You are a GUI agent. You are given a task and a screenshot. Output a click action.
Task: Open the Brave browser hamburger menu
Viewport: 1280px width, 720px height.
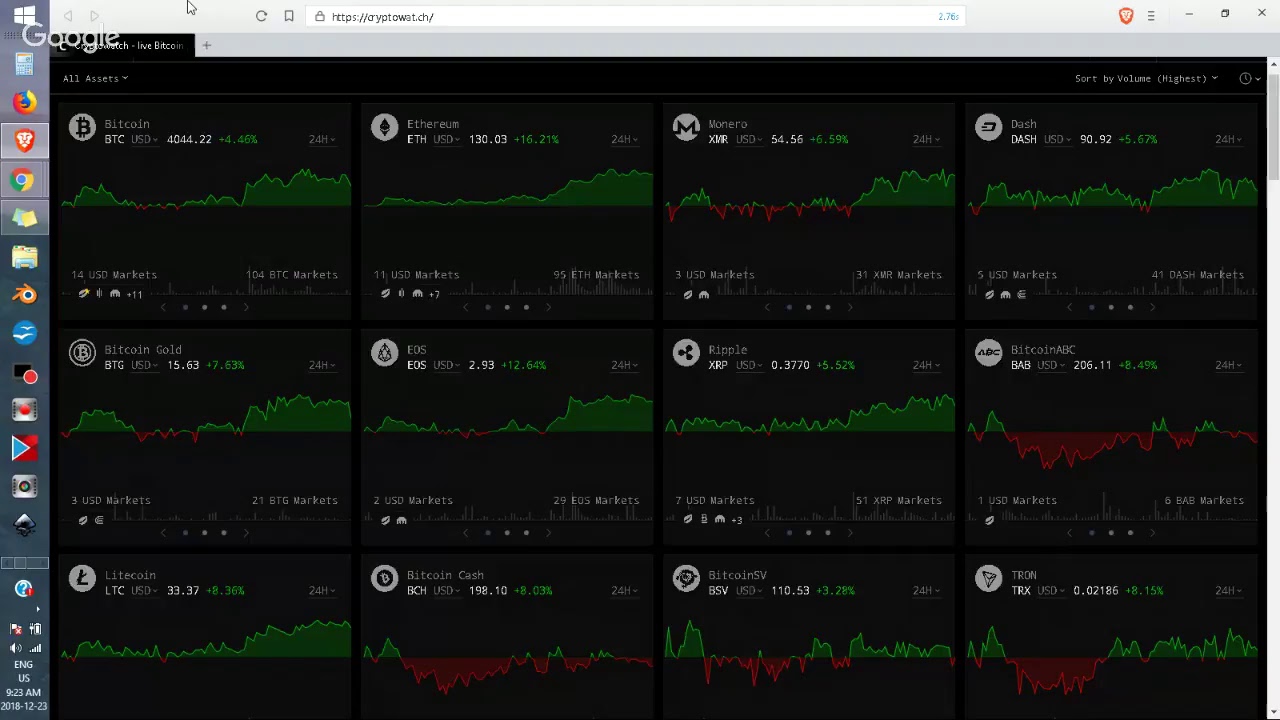tap(1151, 16)
